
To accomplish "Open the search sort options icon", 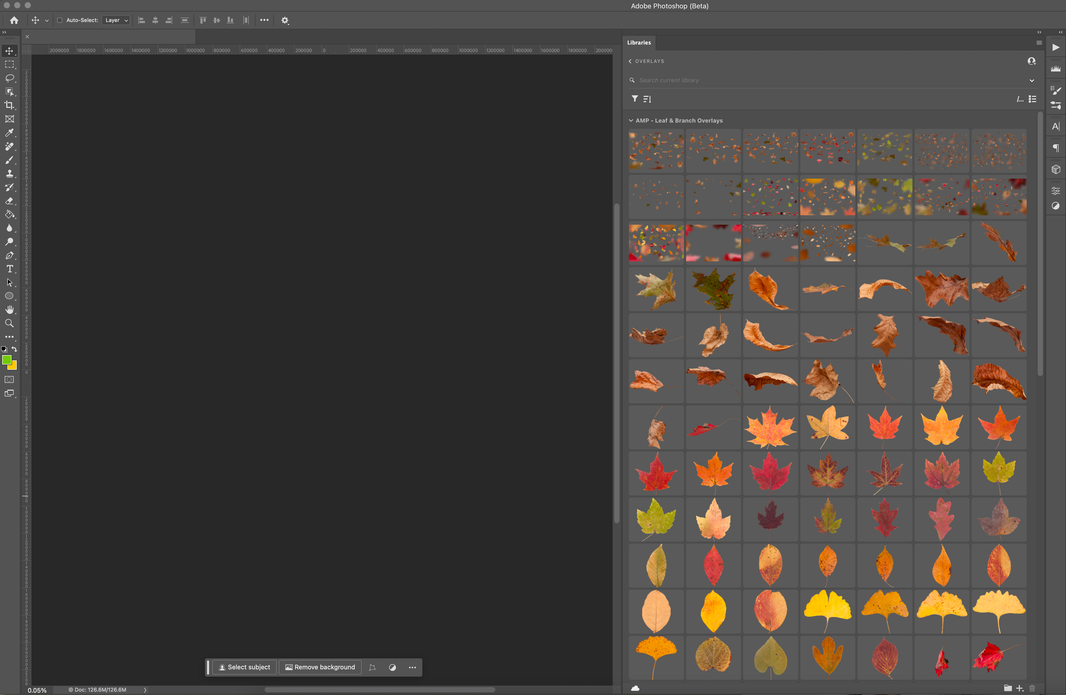I will pyautogui.click(x=648, y=98).
